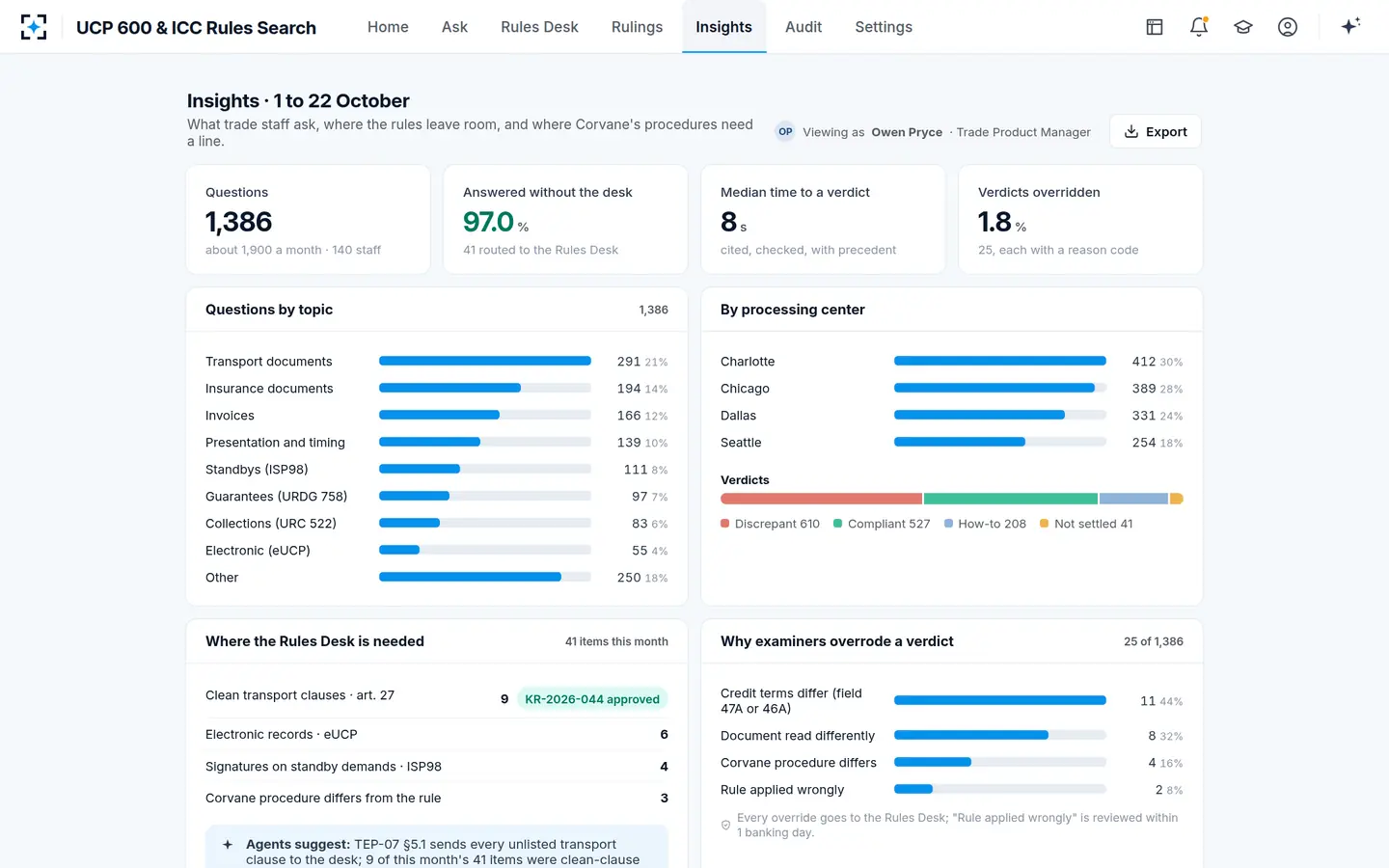Open Corvane procedure differs from the rule
The image size is (1389, 868).
click(x=437, y=799)
